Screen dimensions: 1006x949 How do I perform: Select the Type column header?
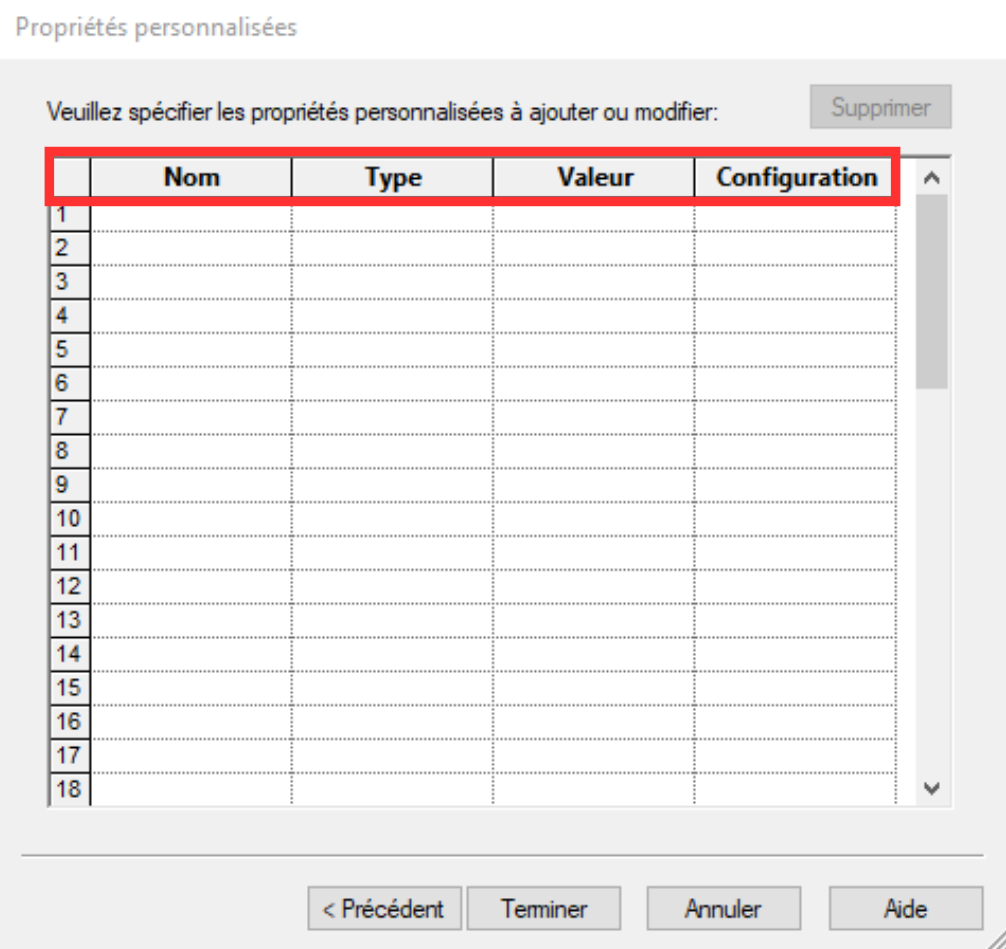393,178
